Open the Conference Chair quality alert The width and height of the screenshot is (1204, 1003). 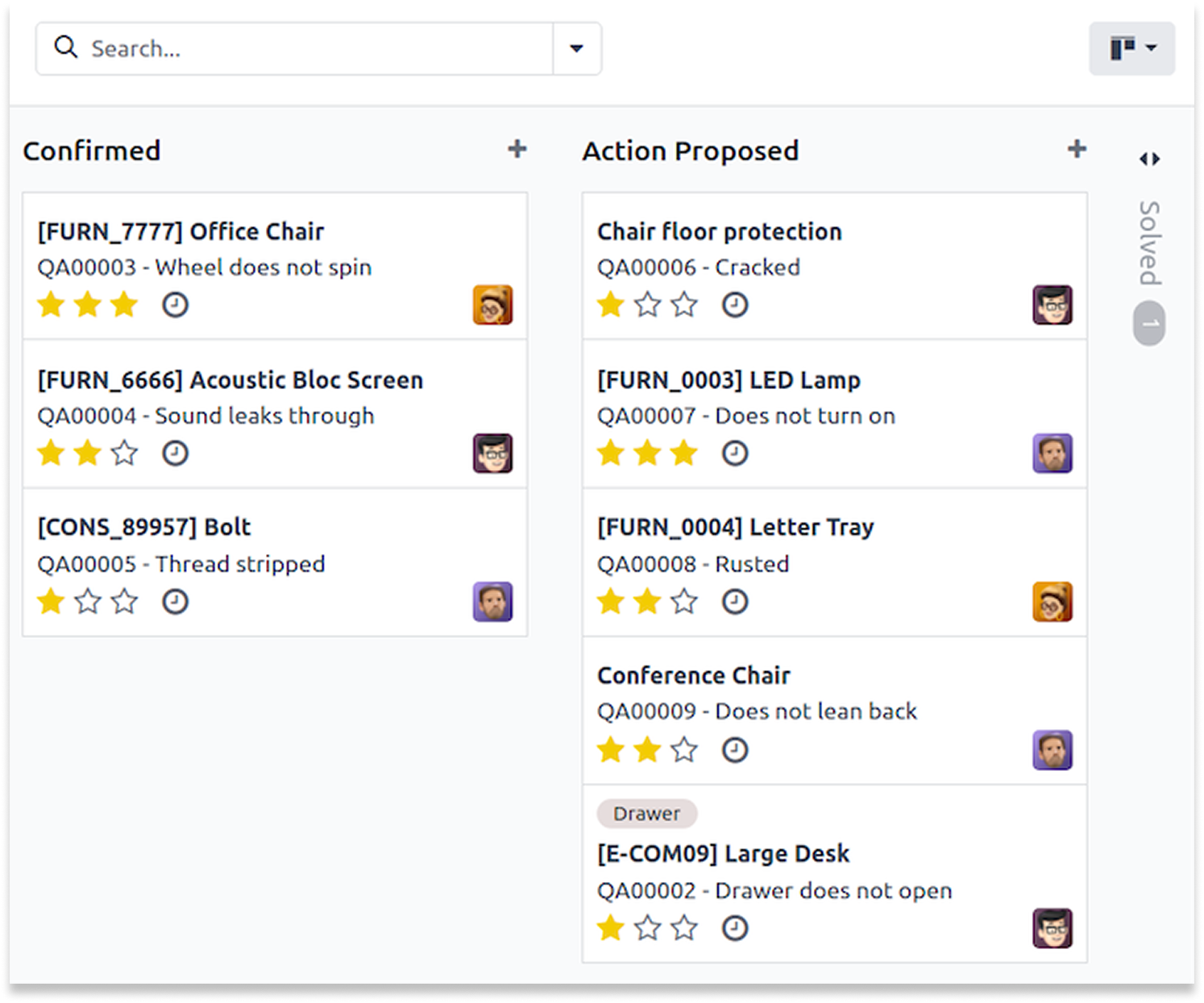pyautogui.click(x=693, y=675)
